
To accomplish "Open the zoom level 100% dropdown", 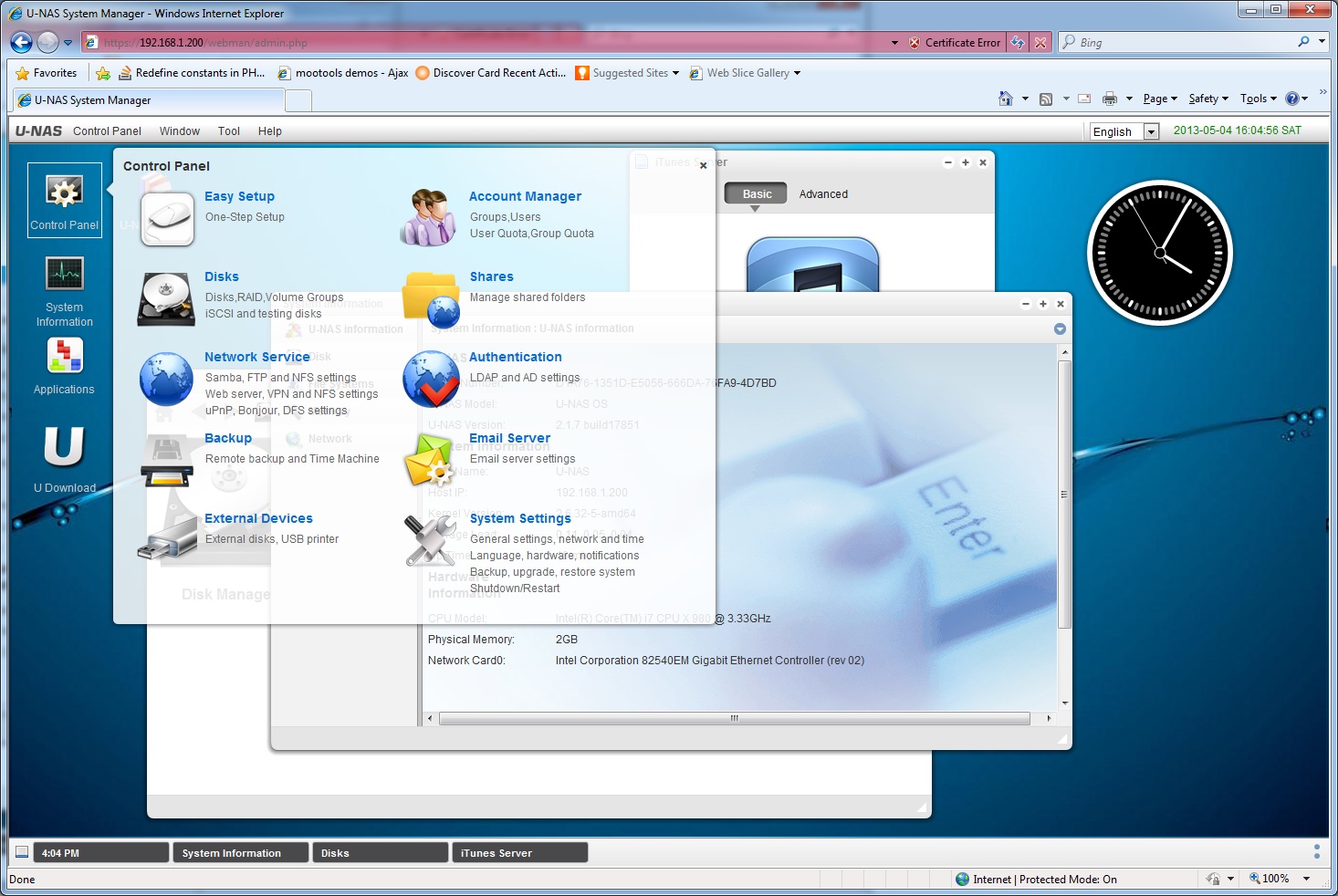I will pos(1306,879).
